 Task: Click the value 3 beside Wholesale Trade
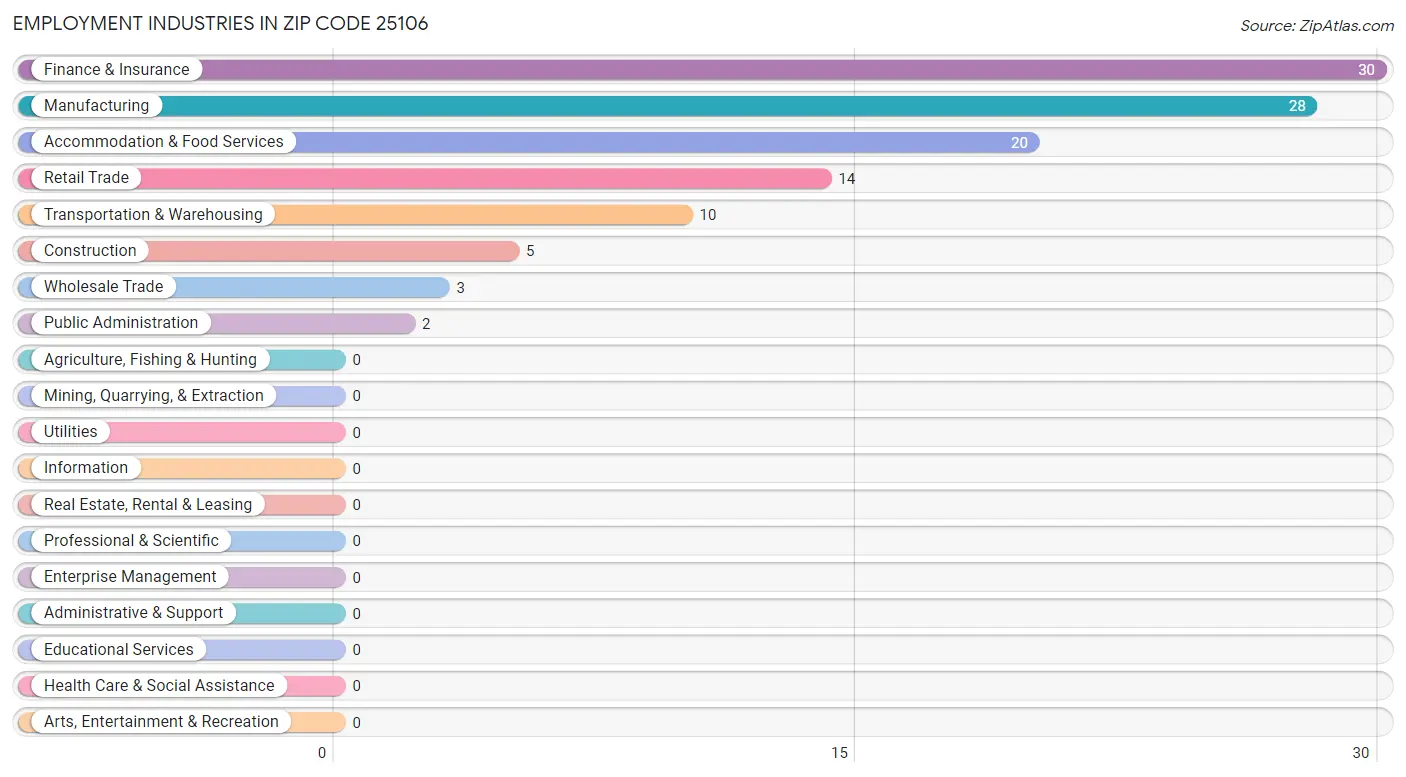coord(461,287)
